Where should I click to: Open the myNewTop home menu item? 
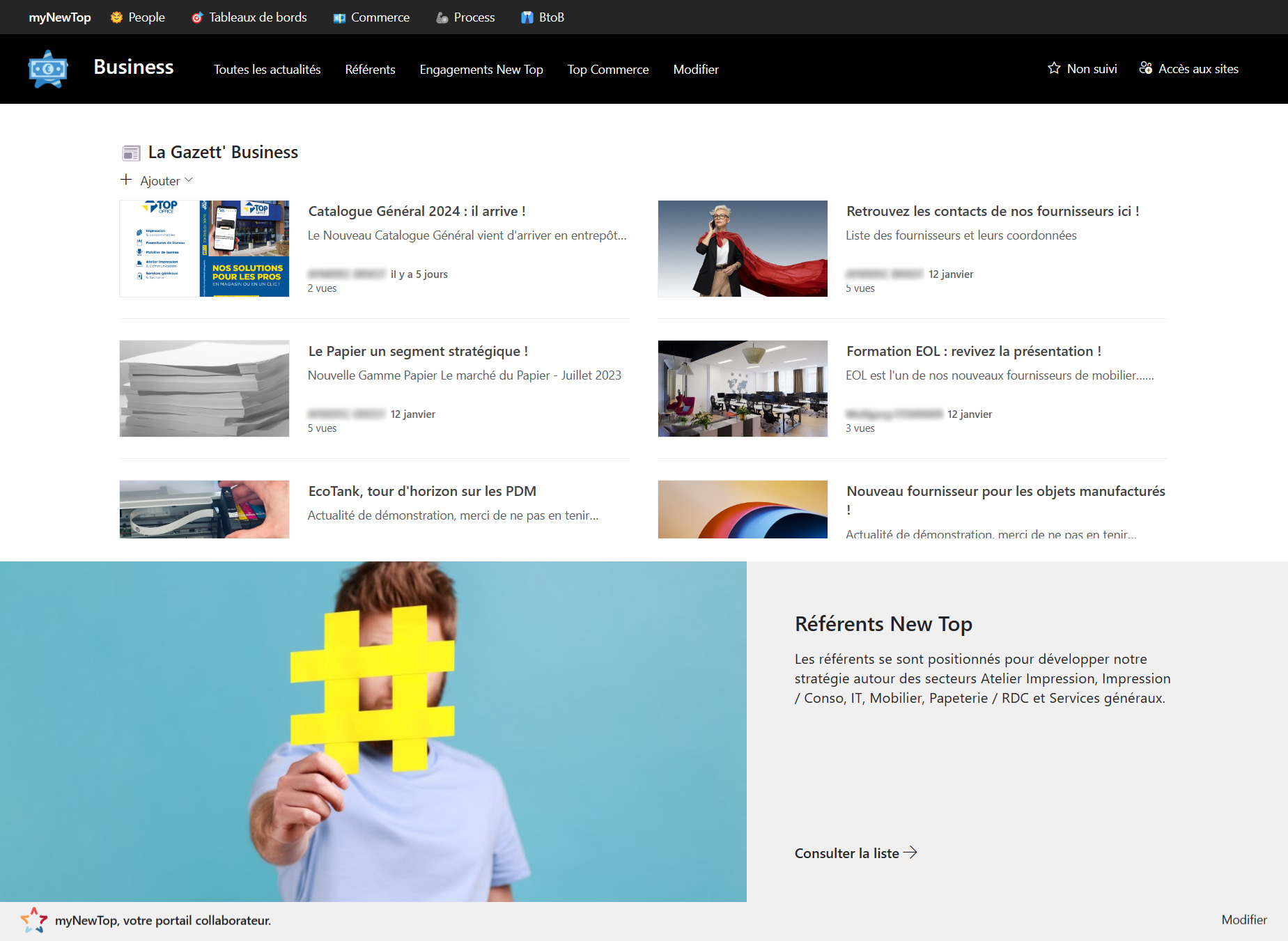pos(60,17)
